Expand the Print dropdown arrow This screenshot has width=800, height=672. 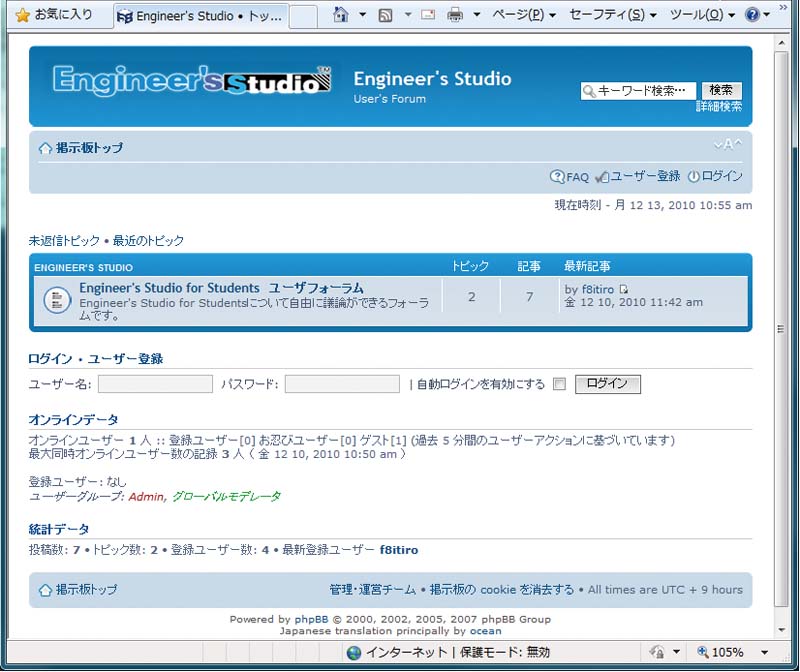477,15
